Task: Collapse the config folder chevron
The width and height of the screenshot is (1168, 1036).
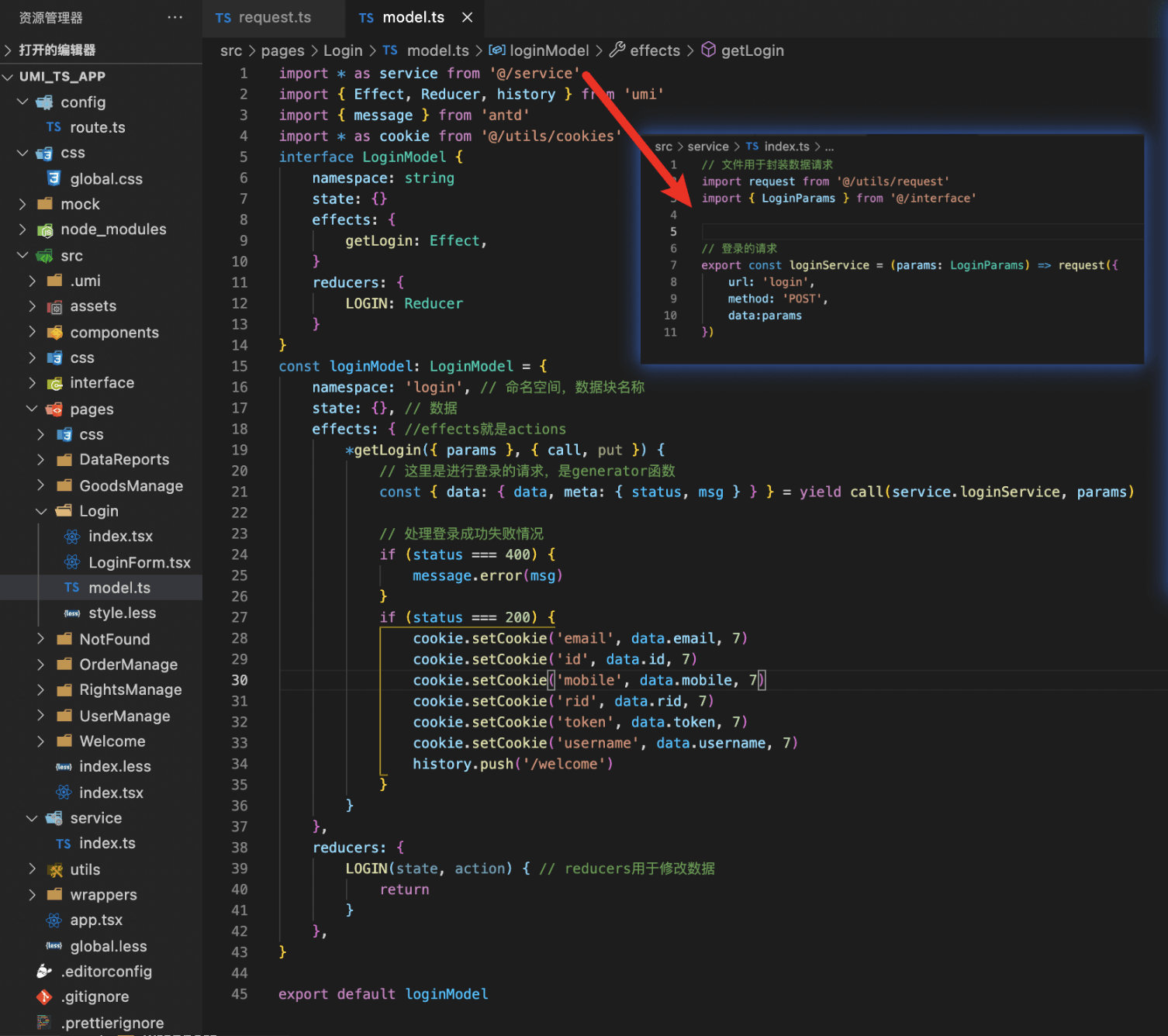Action: pos(22,102)
